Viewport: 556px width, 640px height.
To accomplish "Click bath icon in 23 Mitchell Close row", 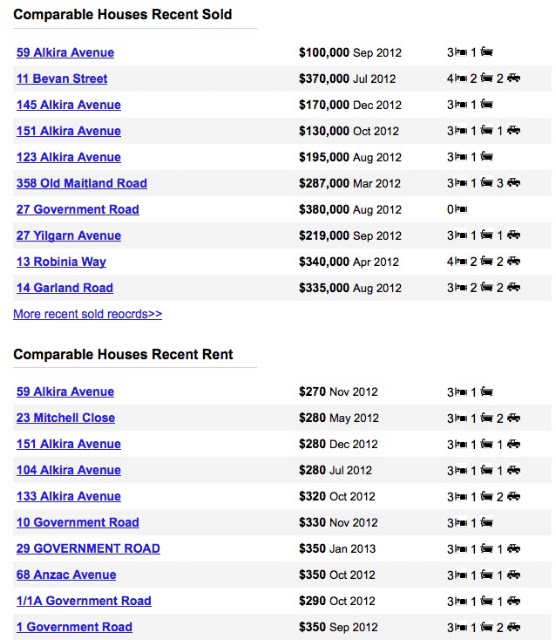I will click(487, 418).
